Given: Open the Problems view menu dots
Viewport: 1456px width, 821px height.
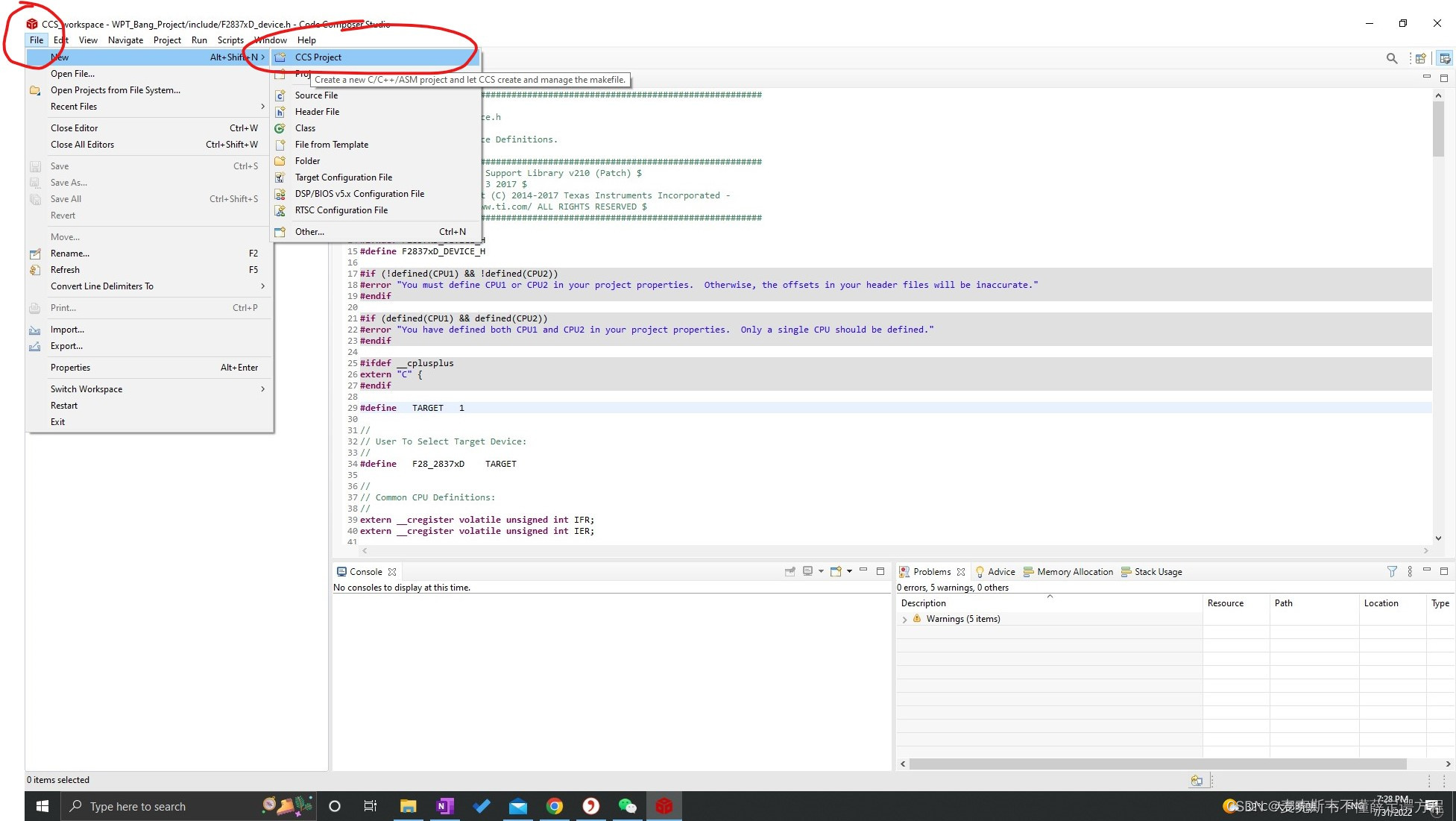Looking at the screenshot, I should coord(1409,571).
